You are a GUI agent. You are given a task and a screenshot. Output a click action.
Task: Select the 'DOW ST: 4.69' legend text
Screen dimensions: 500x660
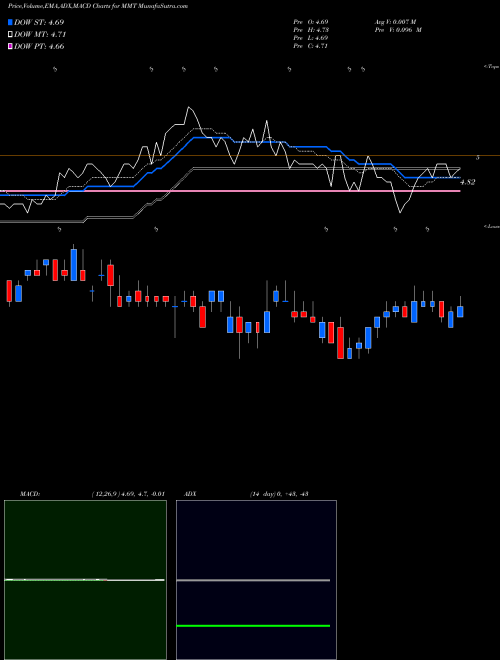pyautogui.click(x=39, y=22)
